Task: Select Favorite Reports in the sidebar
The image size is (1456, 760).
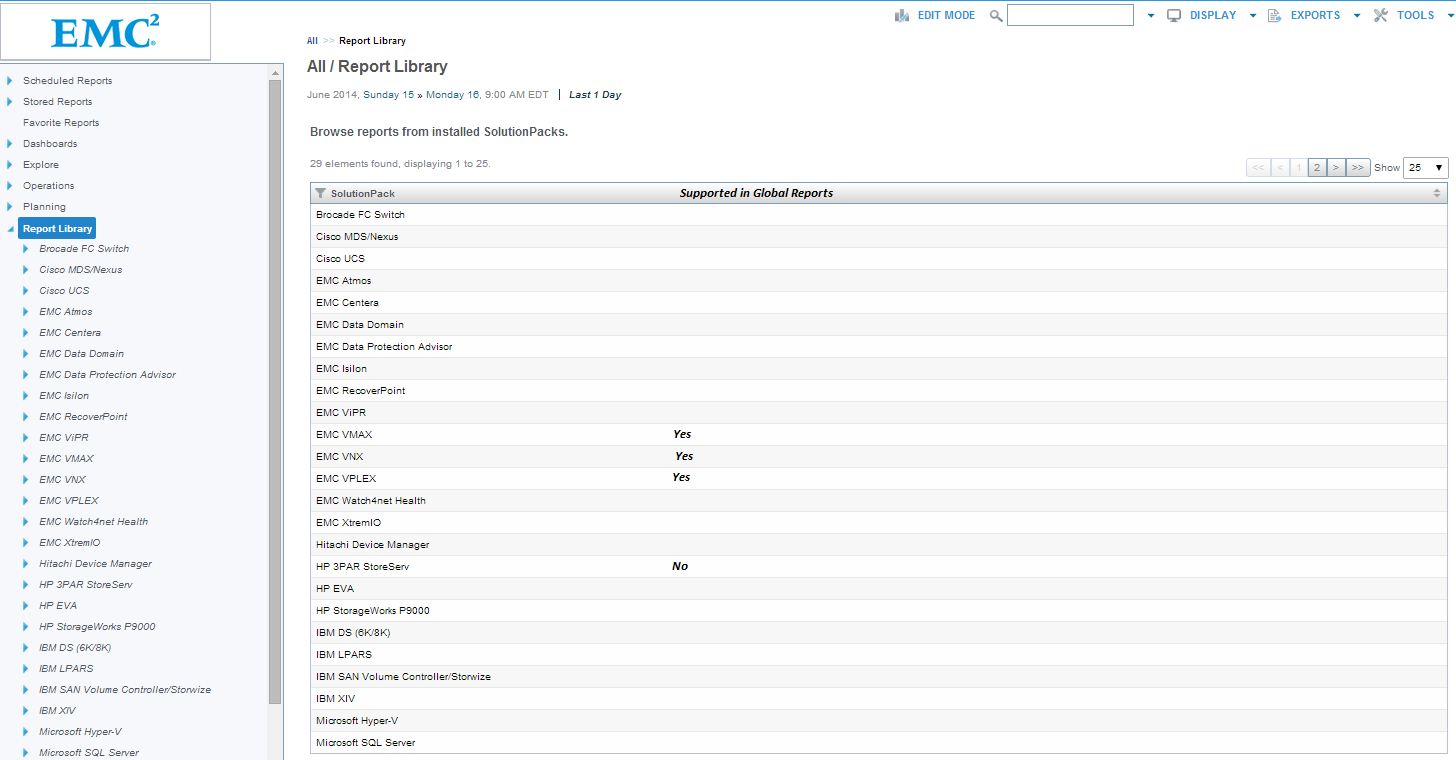Action: pos(61,123)
